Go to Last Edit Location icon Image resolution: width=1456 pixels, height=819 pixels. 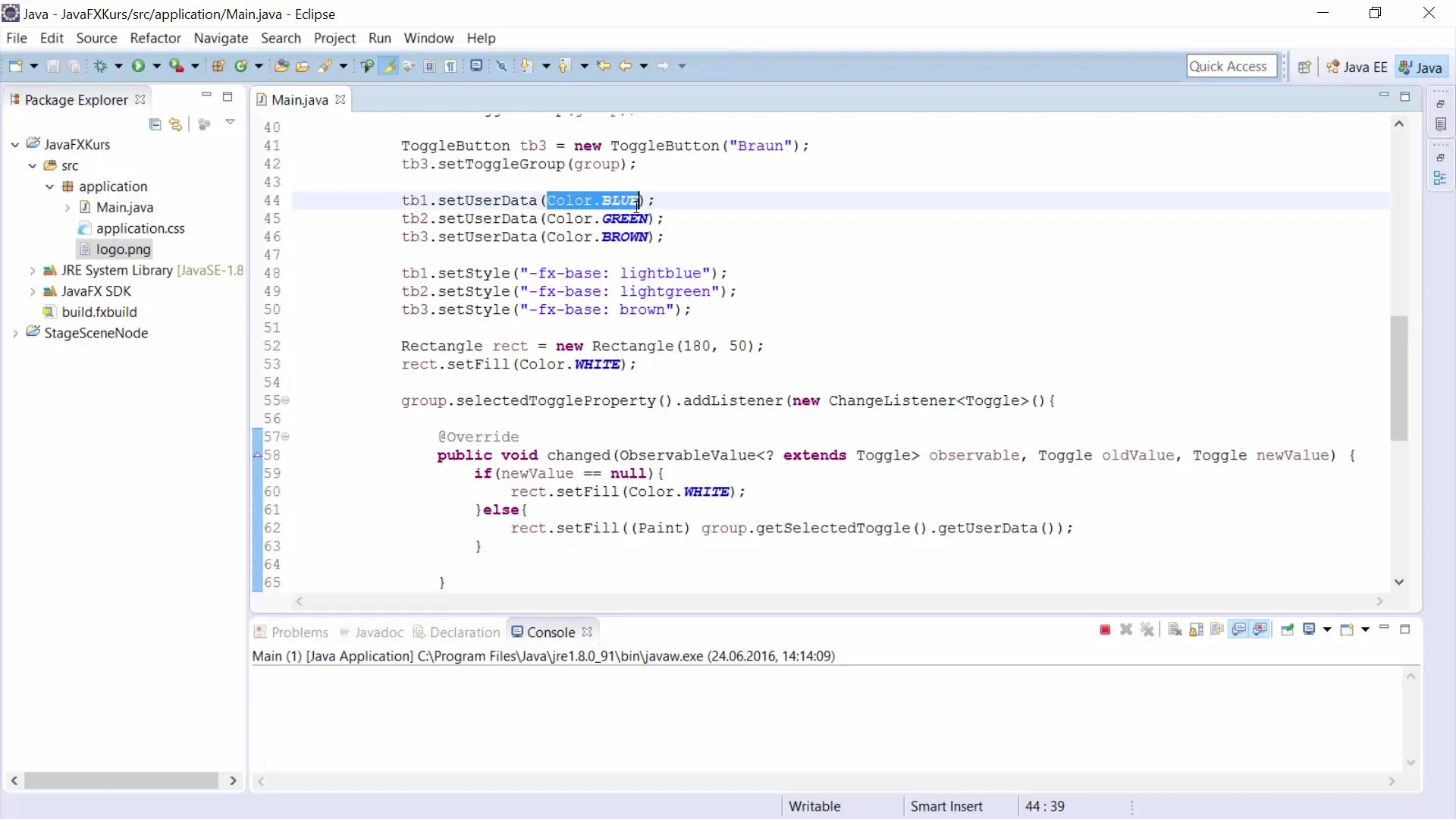coord(604,66)
